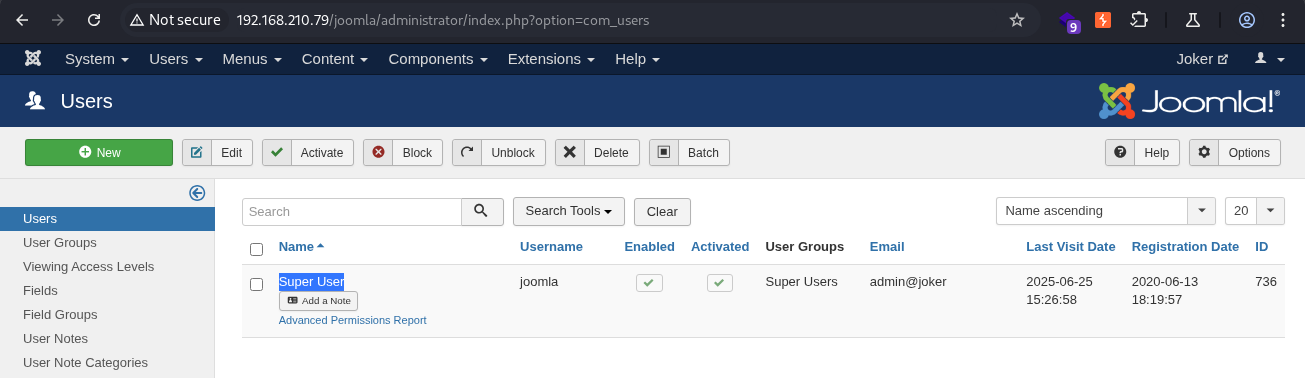The width and height of the screenshot is (1305, 378).
Task: Expand the Search Tools dropdown
Action: (568, 211)
